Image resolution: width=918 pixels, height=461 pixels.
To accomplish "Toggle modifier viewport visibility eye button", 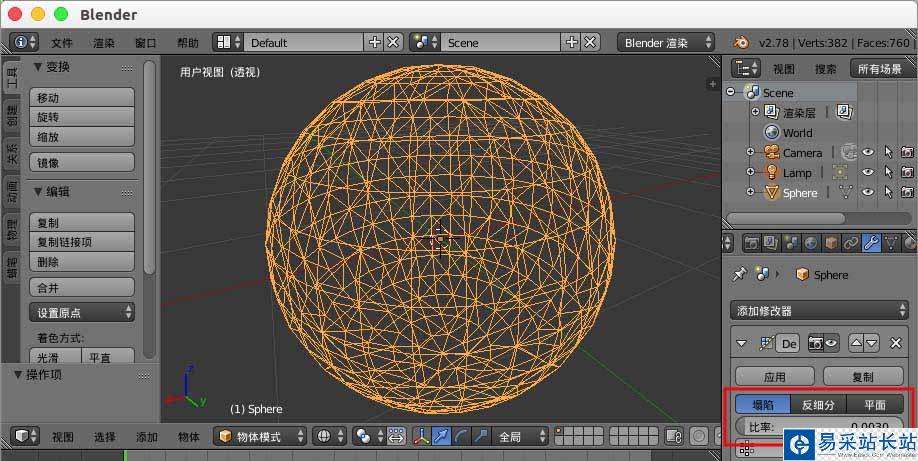I will (831, 343).
